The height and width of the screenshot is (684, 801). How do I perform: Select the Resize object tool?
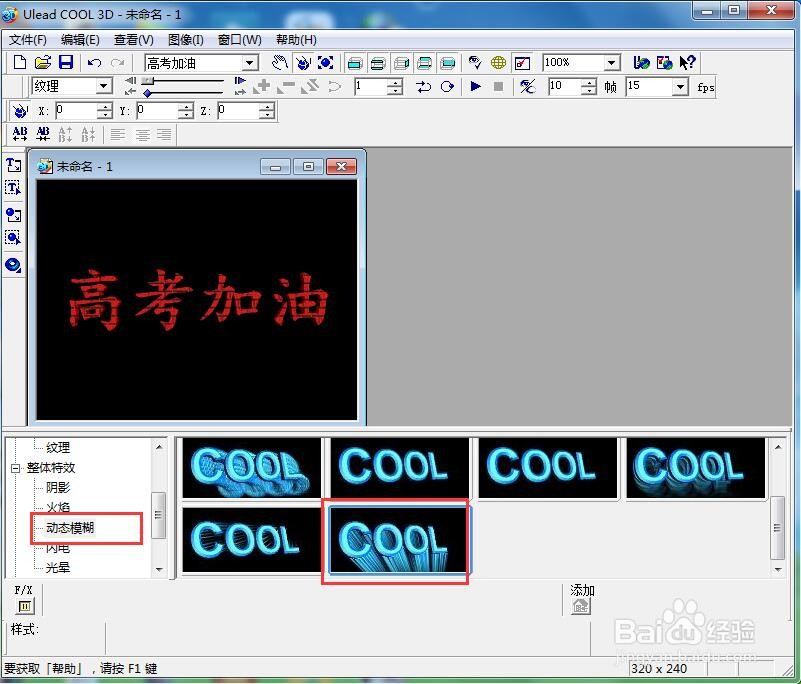coord(326,63)
